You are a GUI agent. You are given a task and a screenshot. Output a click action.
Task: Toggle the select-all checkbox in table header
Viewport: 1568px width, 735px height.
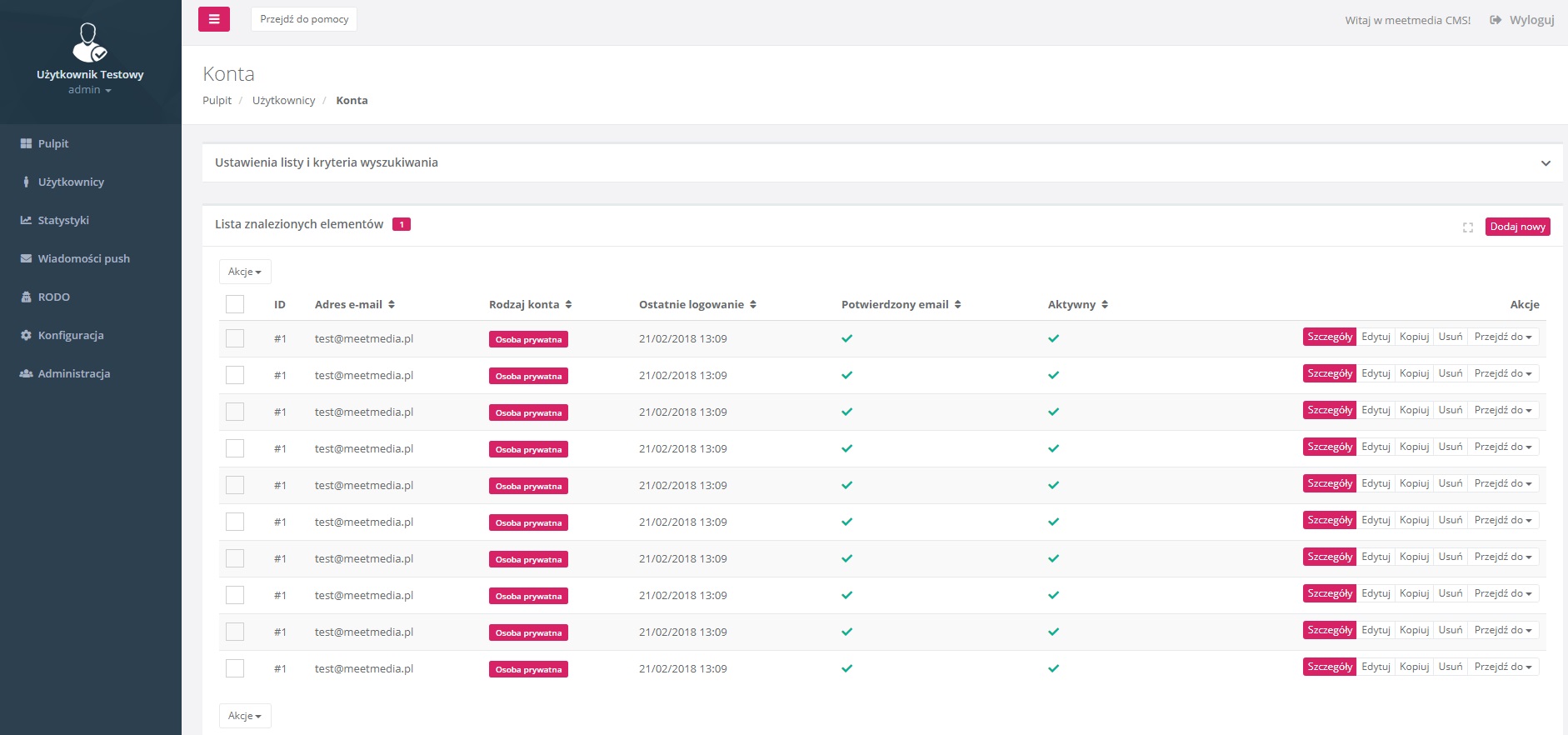click(x=235, y=304)
